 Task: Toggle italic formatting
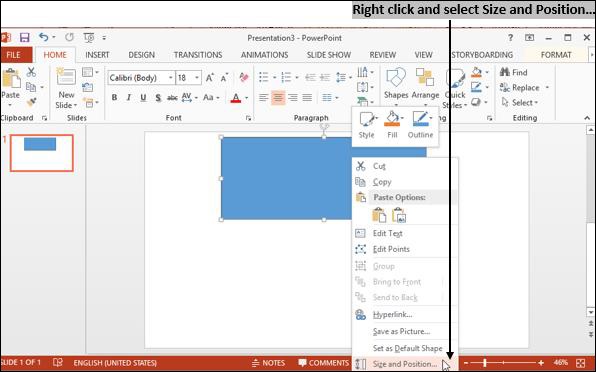[x=129, y=98]
